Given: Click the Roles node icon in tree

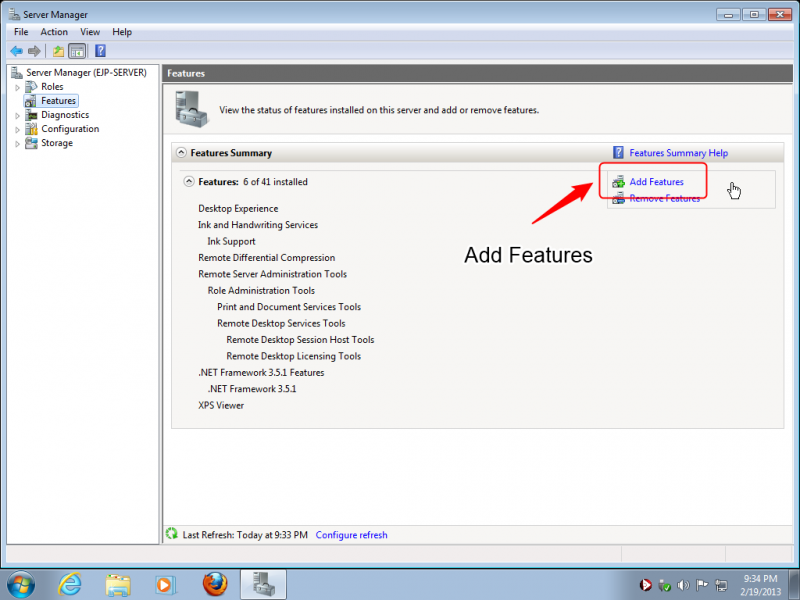Looking at the screenshot, I should click(x=31, y=87).
